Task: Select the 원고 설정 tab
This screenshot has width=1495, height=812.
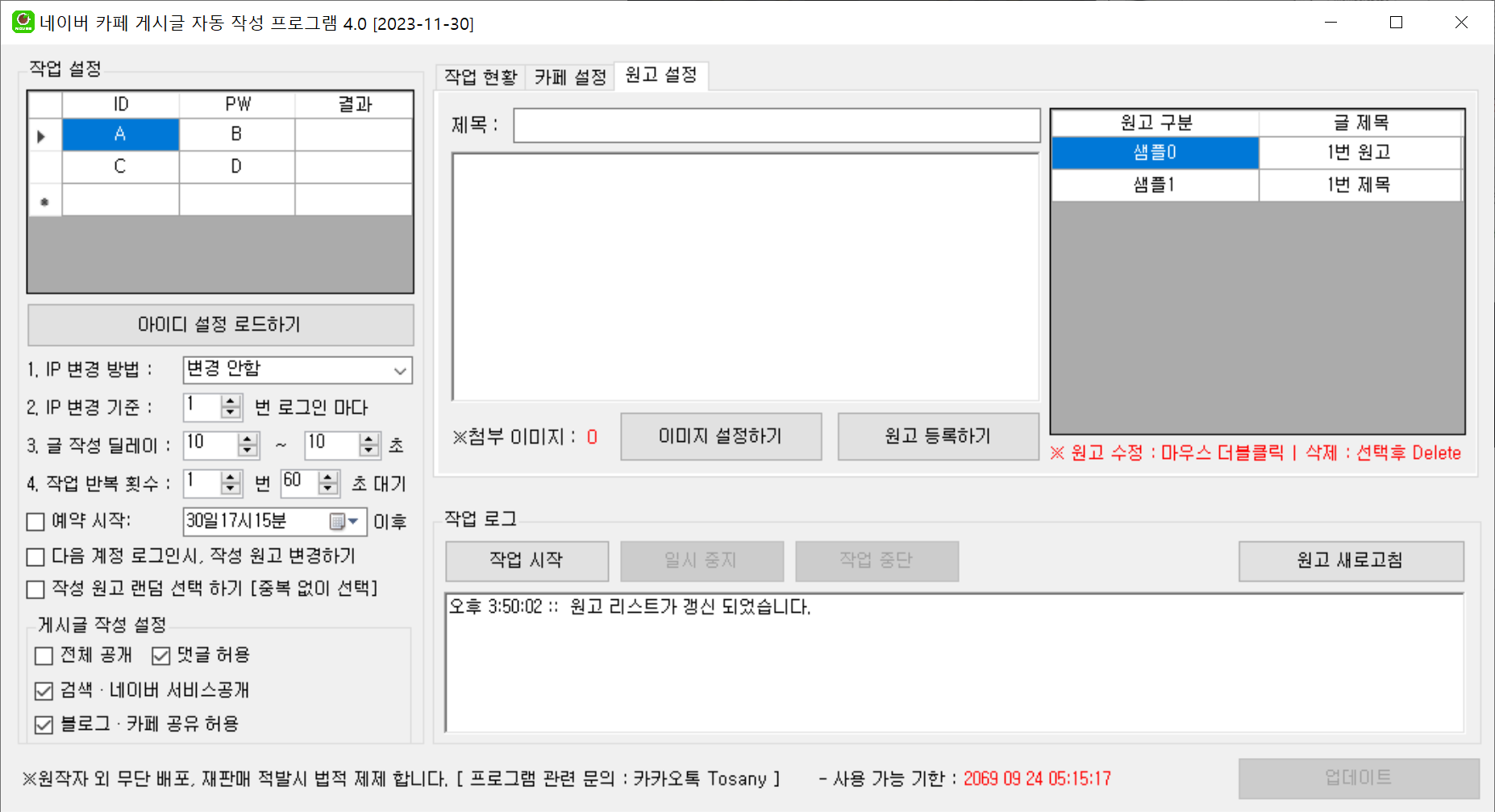Action: [x=661, y=75]
